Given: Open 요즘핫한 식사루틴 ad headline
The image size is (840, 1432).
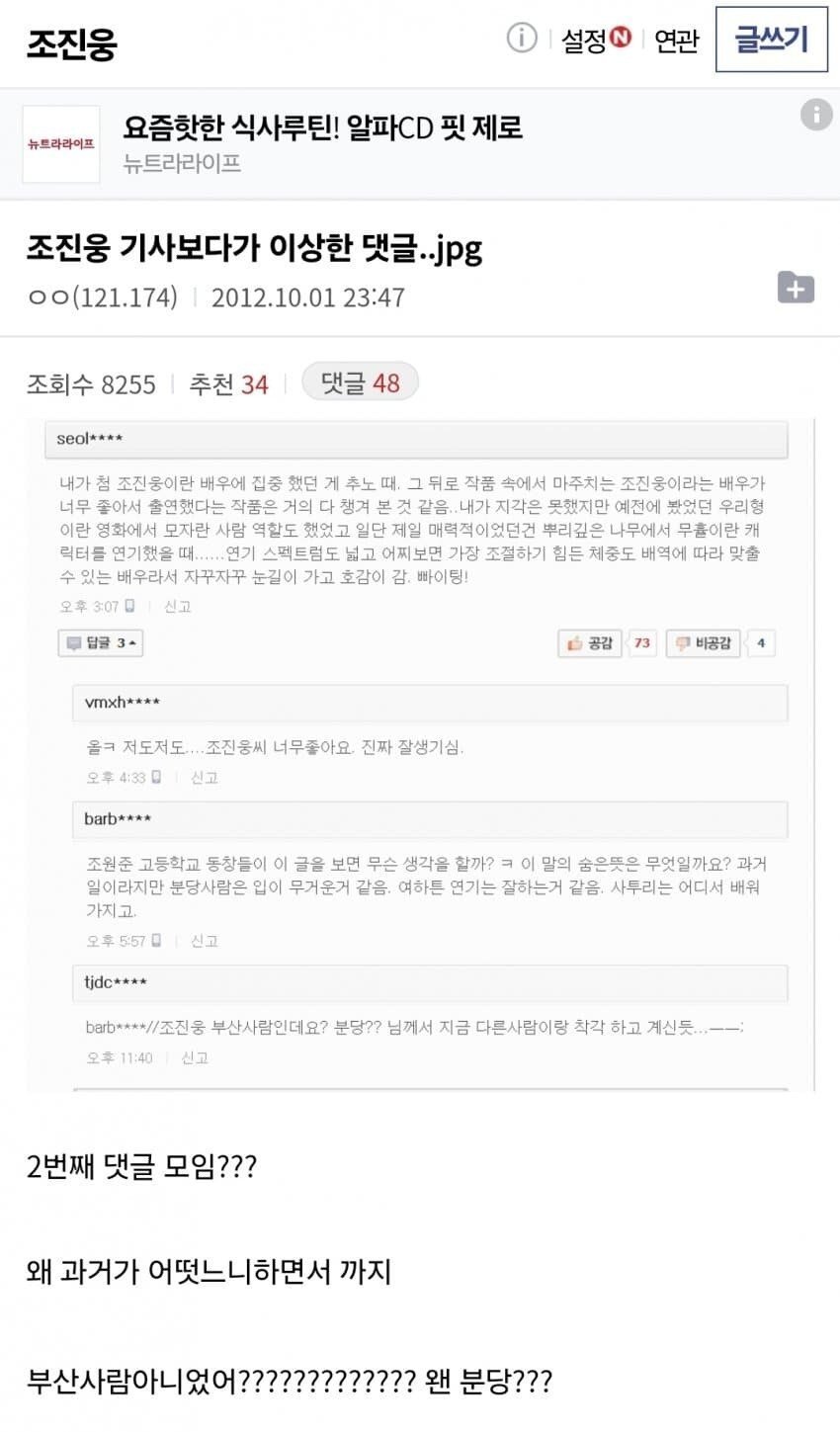Looking at the screenshot, I should (x=323, y=127).
